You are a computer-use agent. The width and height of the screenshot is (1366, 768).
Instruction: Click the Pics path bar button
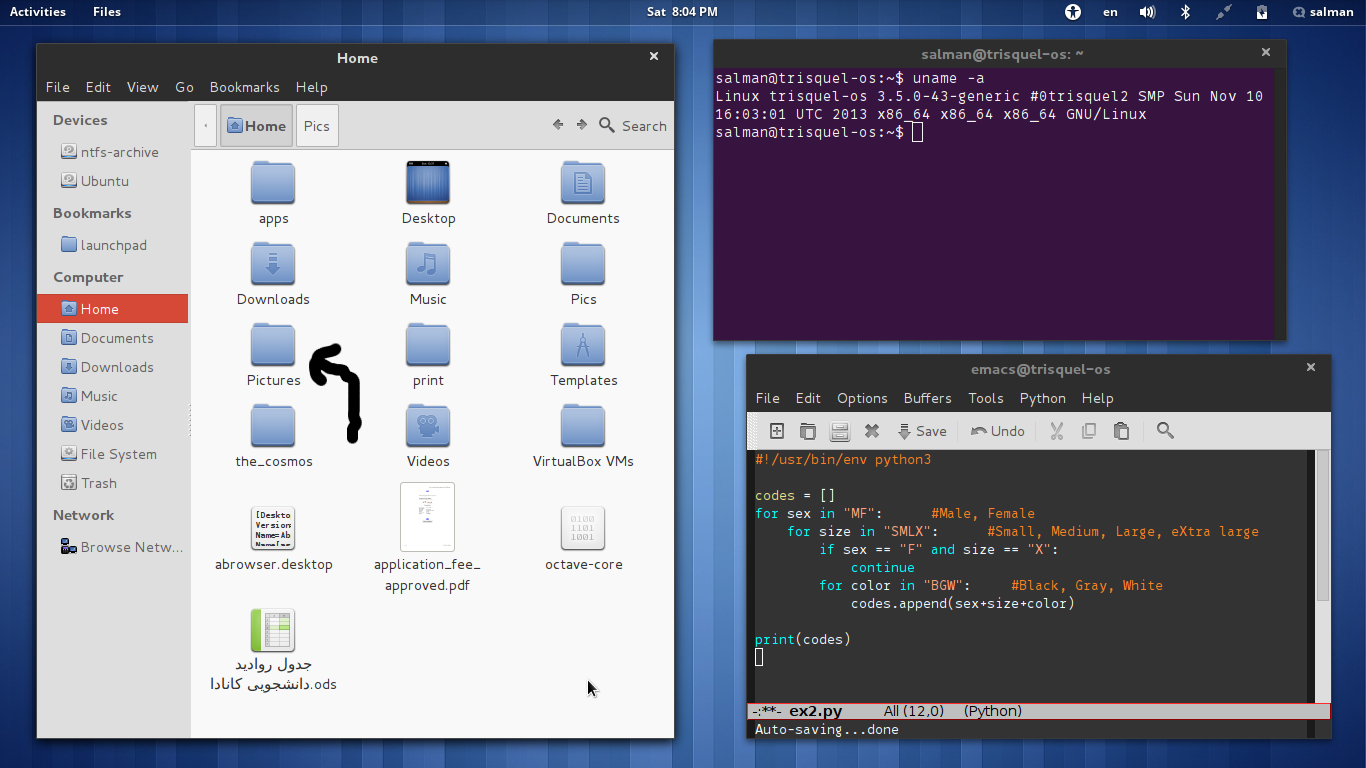(x=317, y=126)
